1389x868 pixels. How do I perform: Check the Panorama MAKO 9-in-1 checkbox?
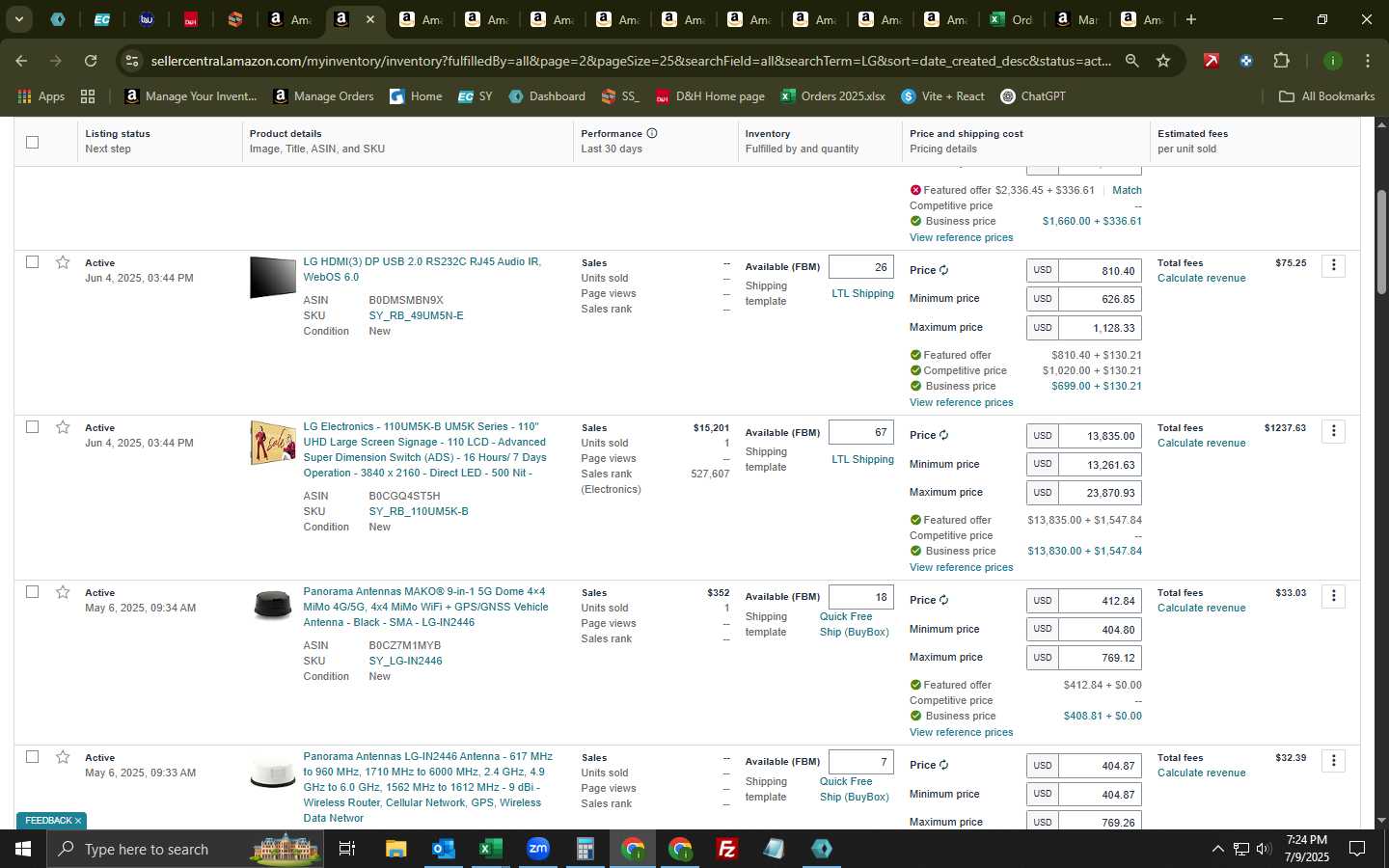[32, 592]
